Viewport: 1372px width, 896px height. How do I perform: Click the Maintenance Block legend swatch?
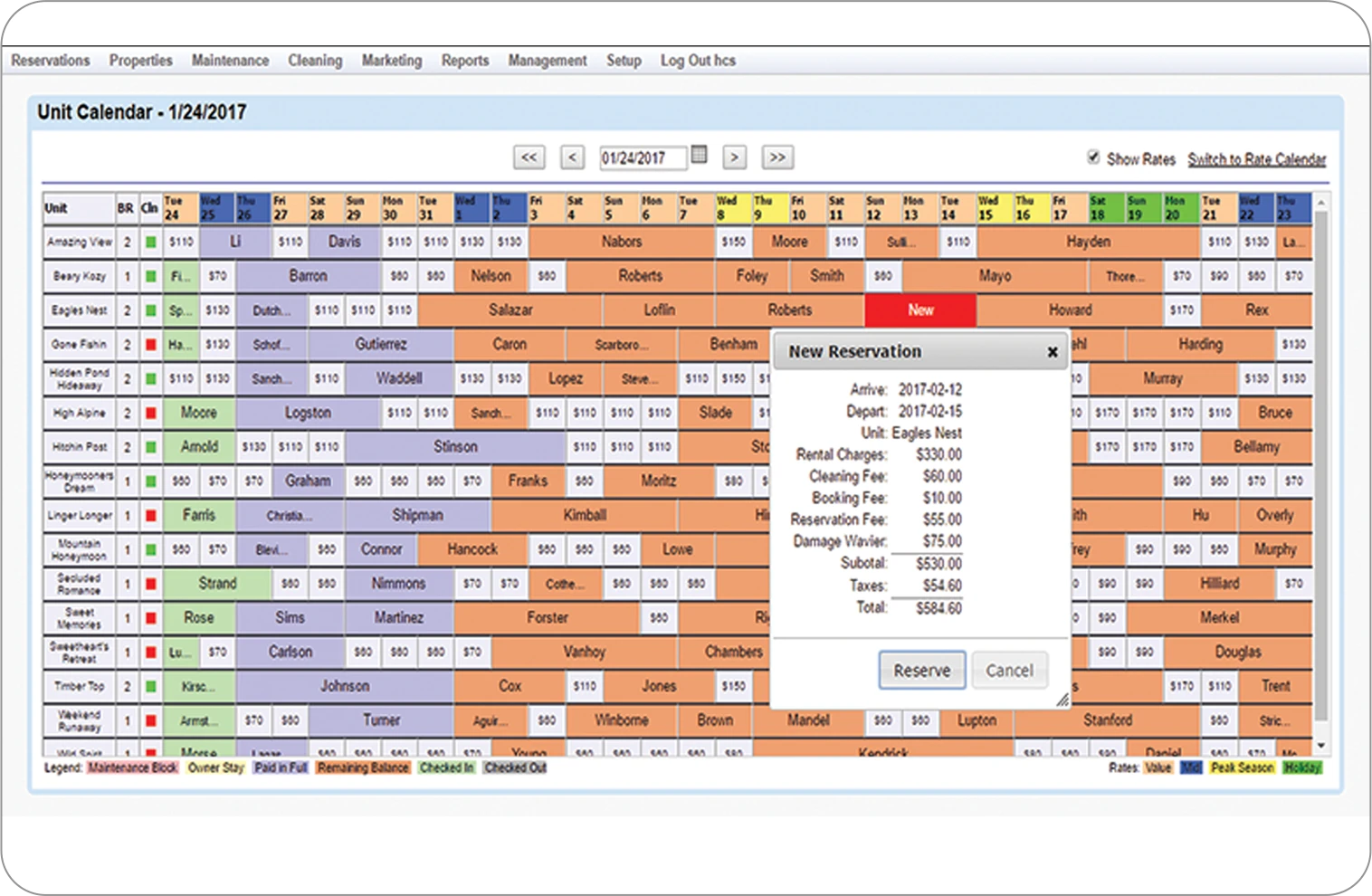133,767
